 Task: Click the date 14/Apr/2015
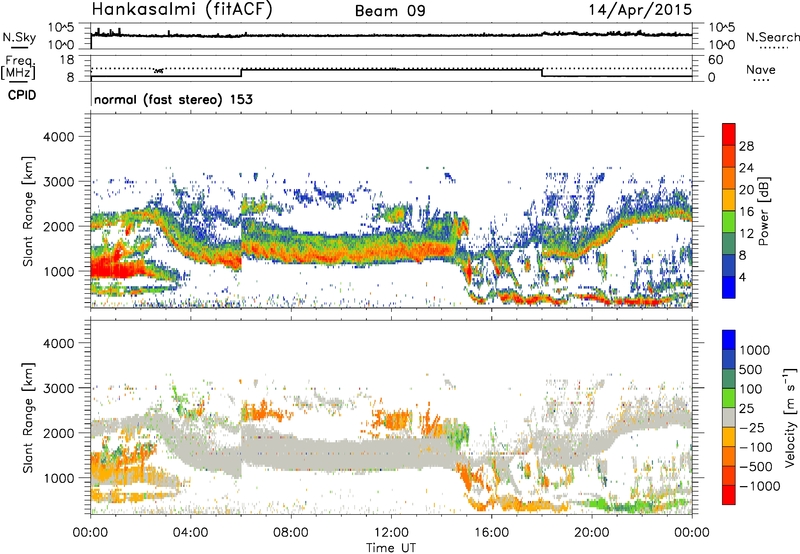[x=640, y=10]
